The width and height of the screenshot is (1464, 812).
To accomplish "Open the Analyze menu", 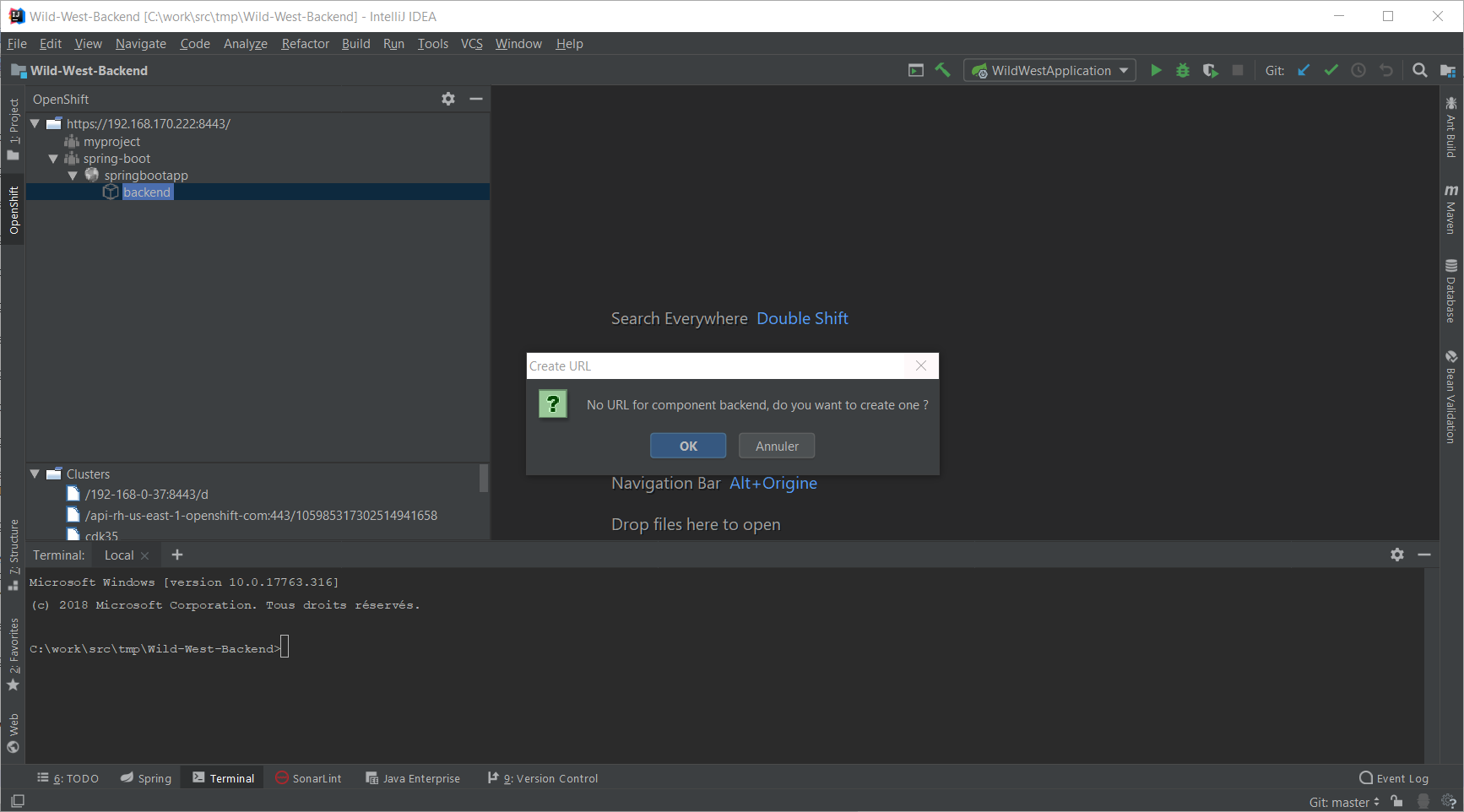I will (x=245, y=44).
